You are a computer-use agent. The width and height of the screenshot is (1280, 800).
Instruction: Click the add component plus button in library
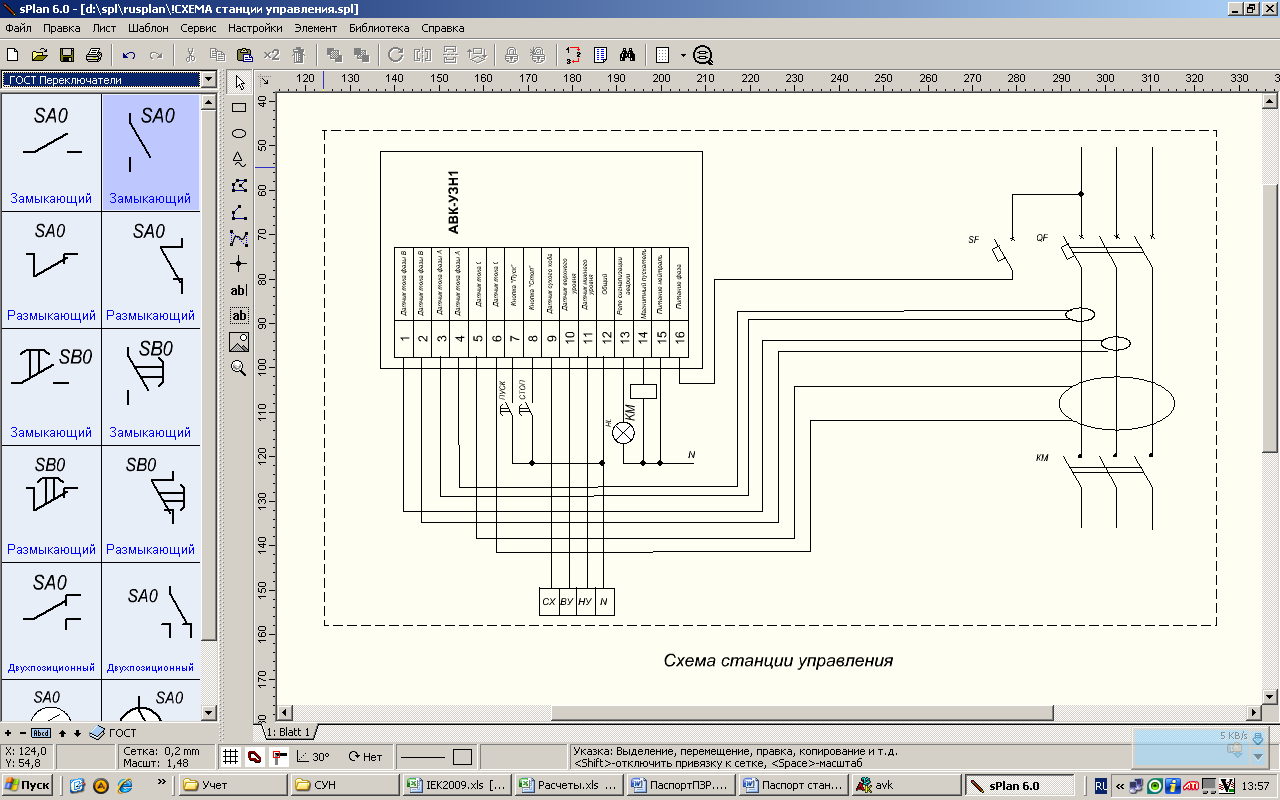click(x=8, y=733)
